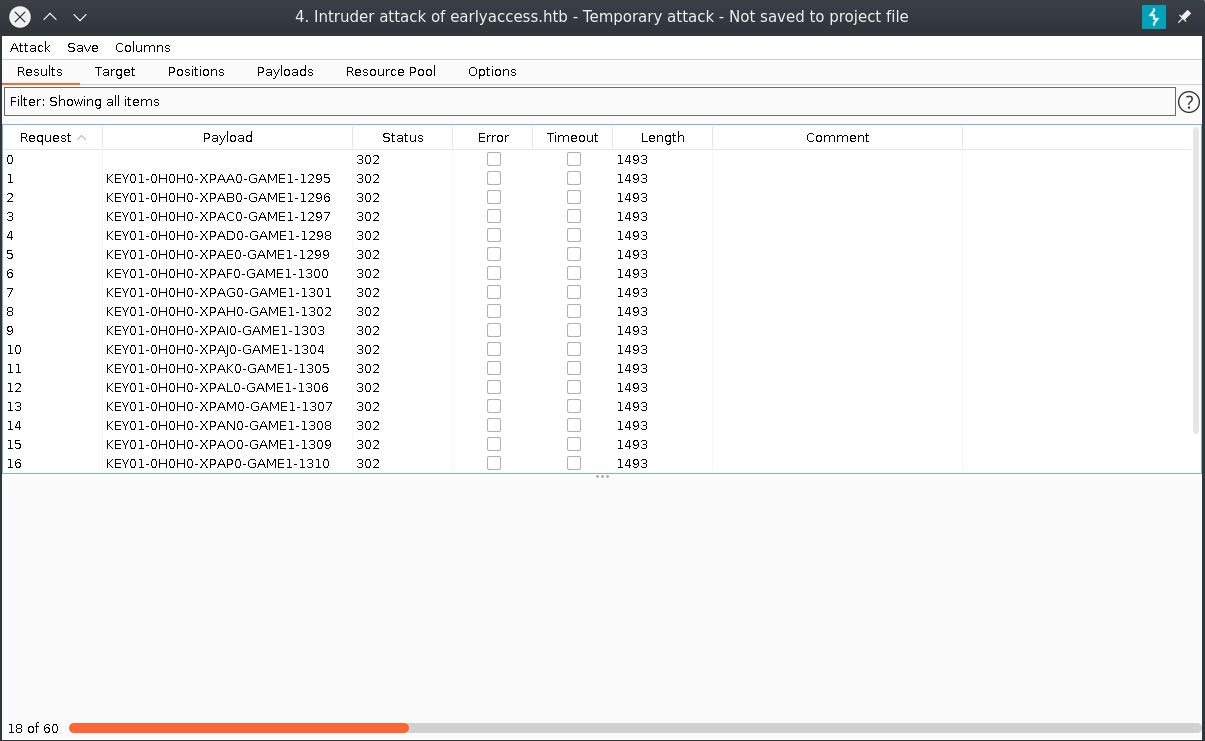This screenshot has height=741, width=1205.
Task: Click the up arrow in title bar
Action: [x=50, y=17]
